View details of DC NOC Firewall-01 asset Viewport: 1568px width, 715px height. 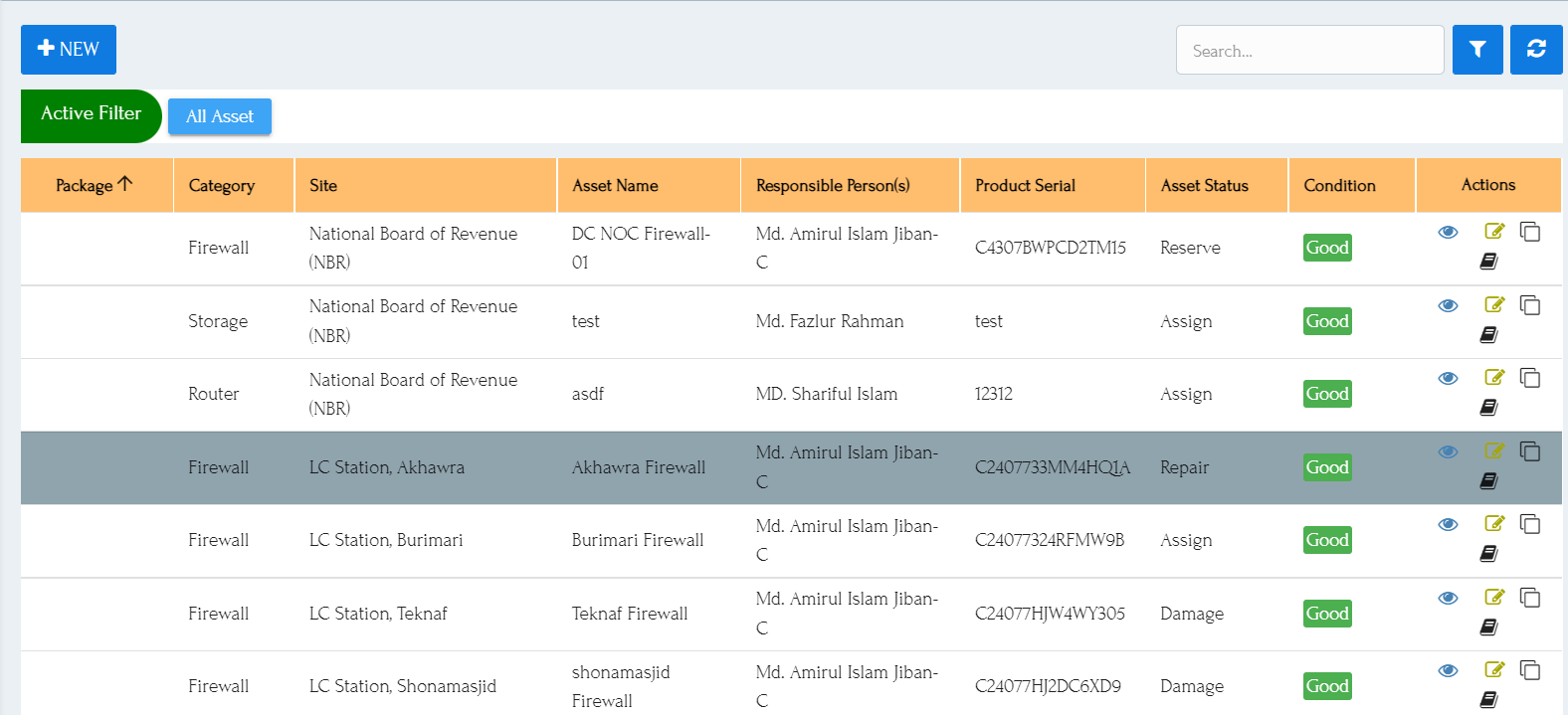[x=1448, y=233]
